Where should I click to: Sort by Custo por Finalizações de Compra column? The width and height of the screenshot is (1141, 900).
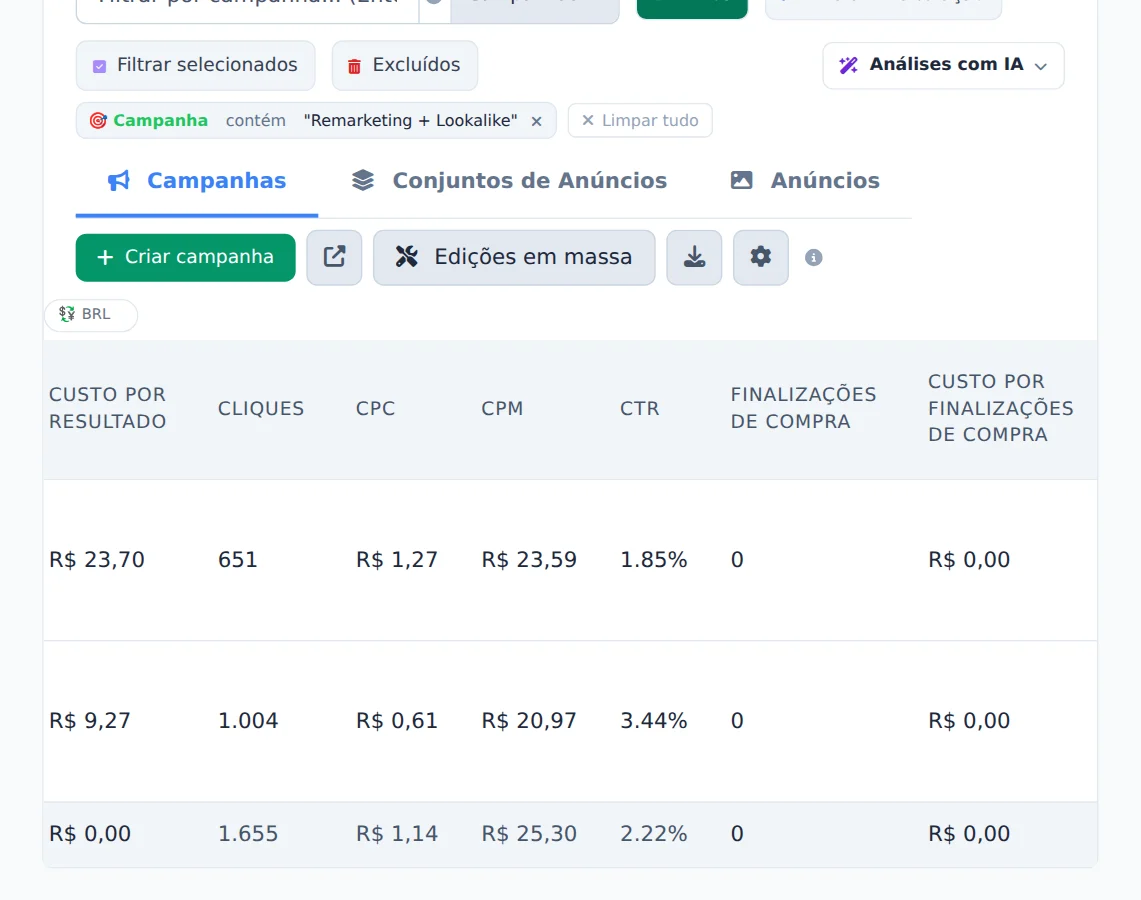pyautogui.click(x=1001, y=408)
